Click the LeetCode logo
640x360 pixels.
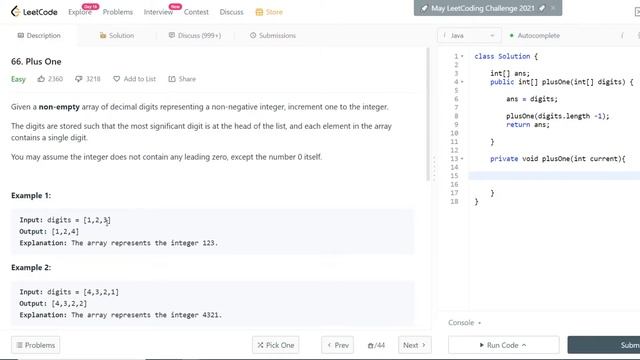pyautogui.click(x=34, y=12)
